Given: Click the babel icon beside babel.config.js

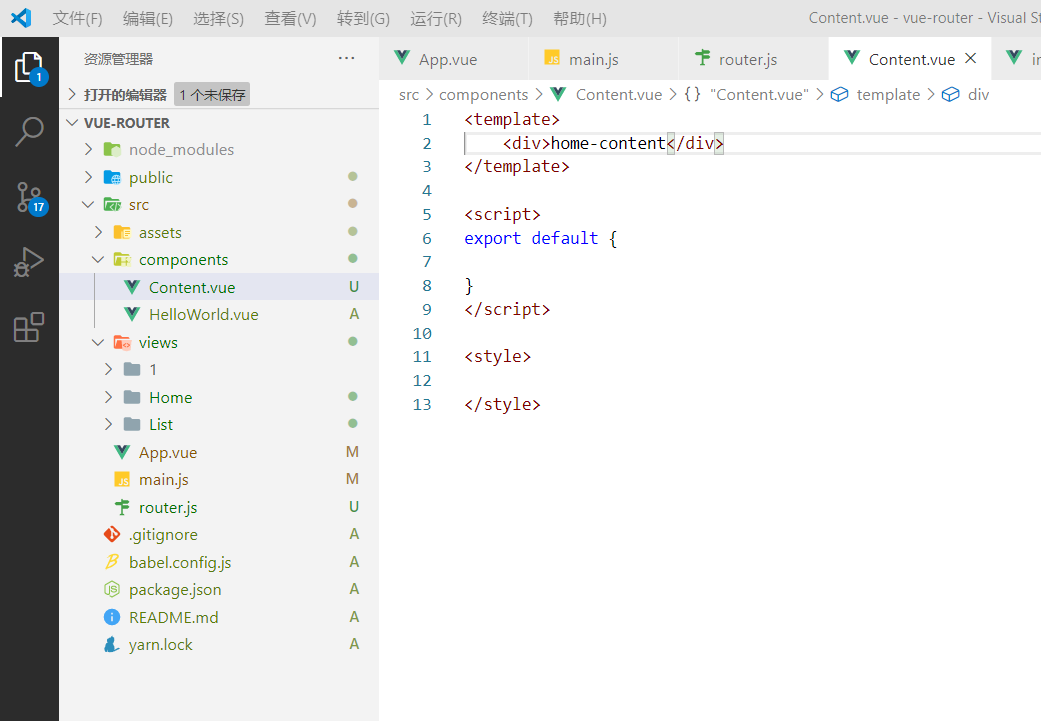Looking at the screenshot, I should click(x=112, y=562).
